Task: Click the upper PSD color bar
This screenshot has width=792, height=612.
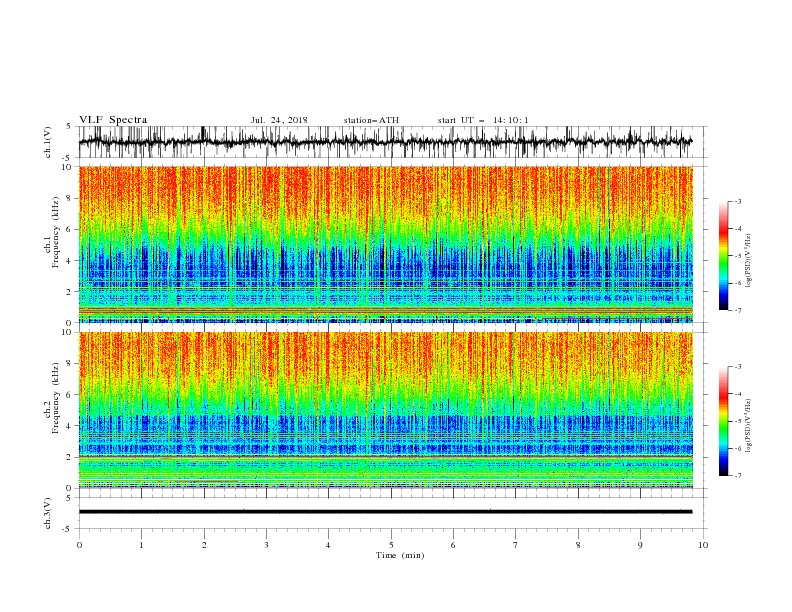Action: [x=723, y=256]
